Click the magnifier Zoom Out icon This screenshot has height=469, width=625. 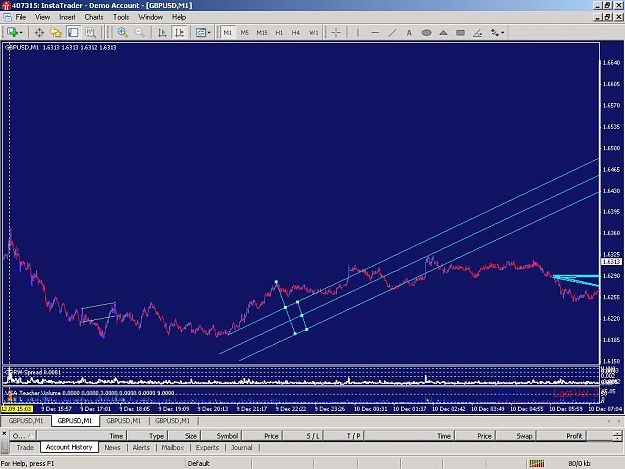[140, 33]
